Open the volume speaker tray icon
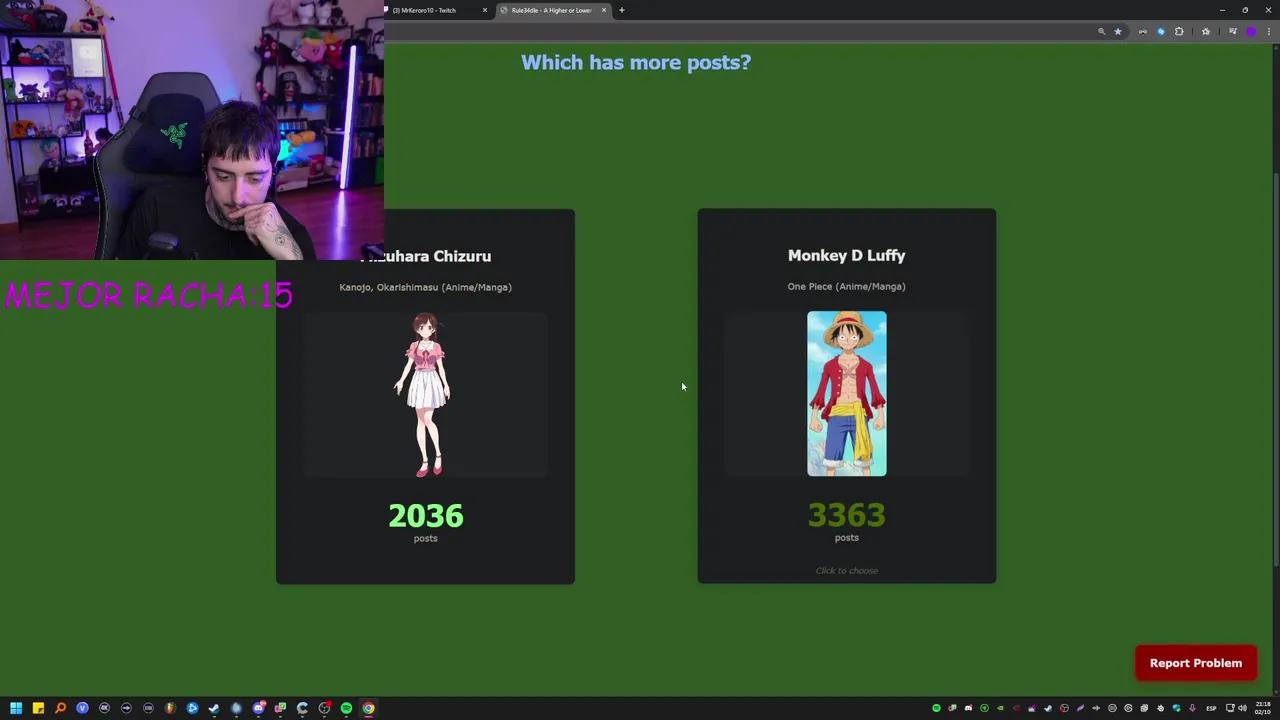Screen dimensions: 1280x720 tap(1243, 708)
